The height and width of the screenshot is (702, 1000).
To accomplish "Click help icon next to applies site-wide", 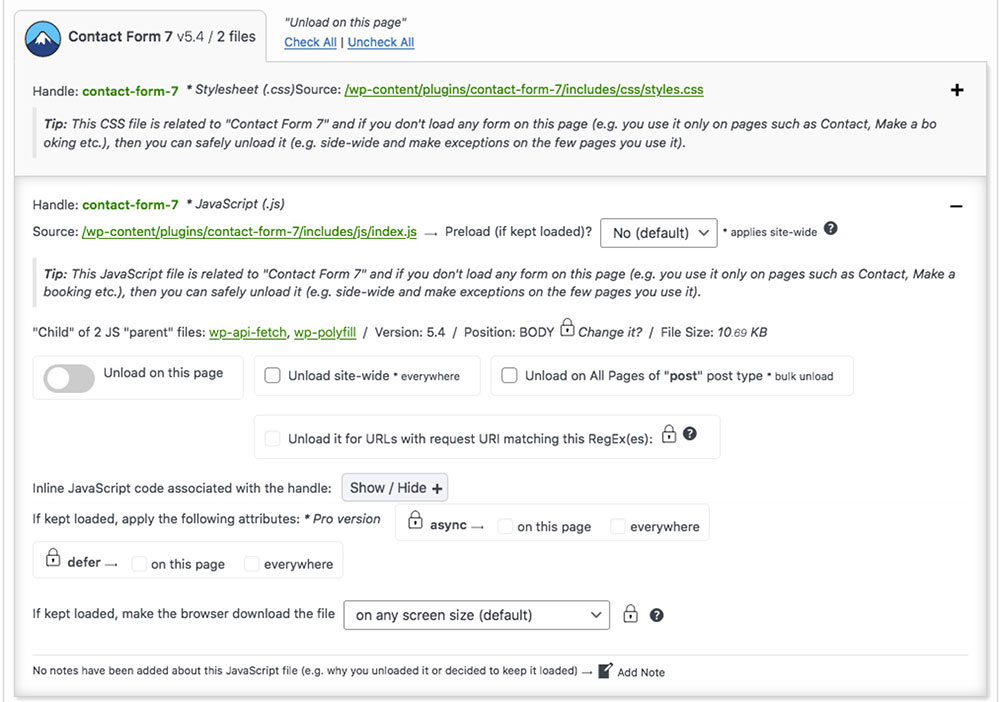I will pos(830,228).
